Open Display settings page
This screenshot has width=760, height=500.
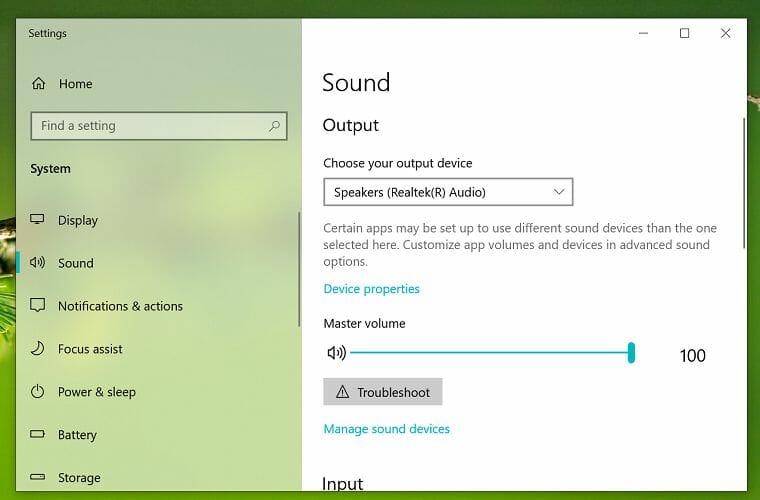[x=158, y=220]
